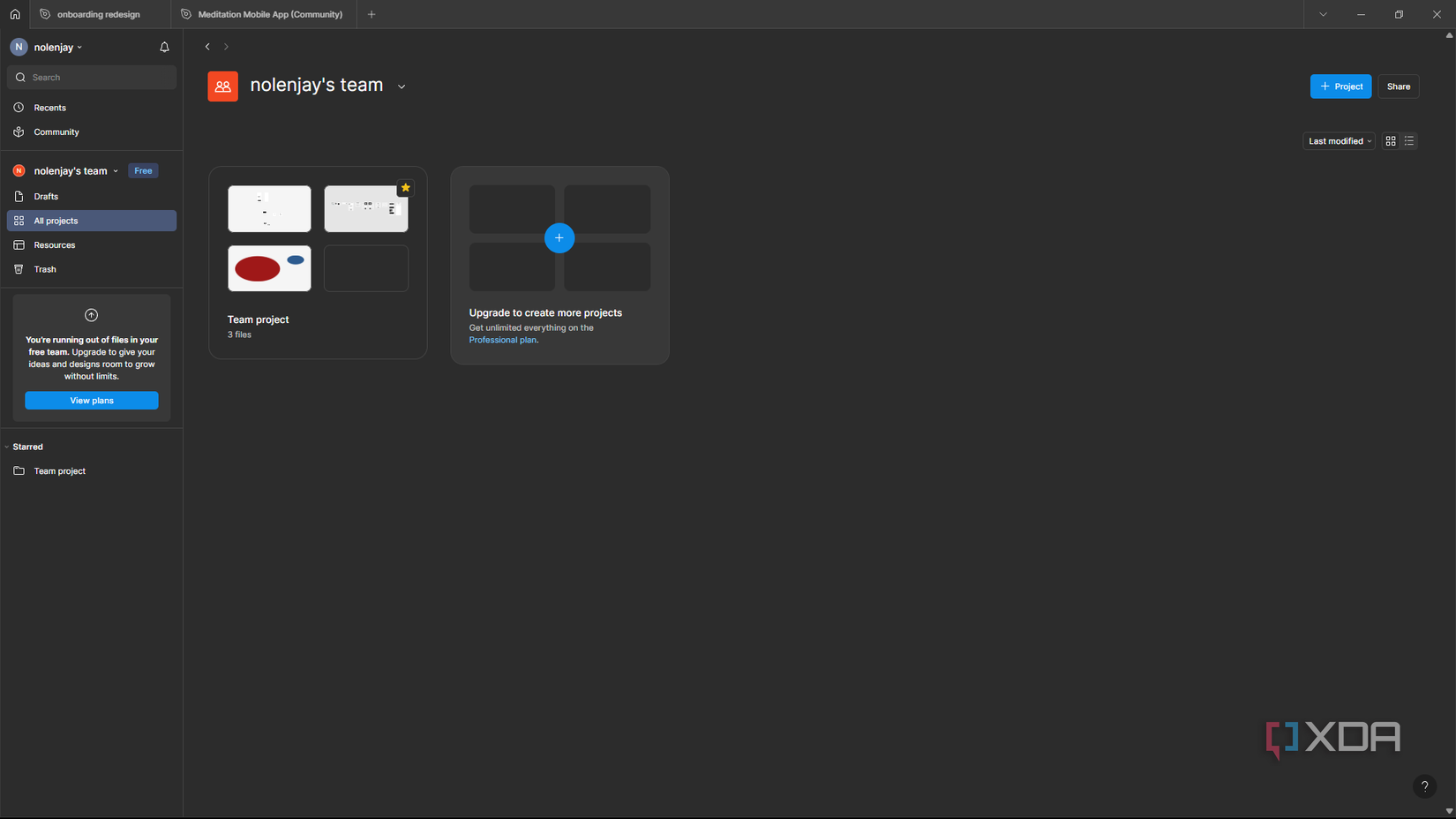Switch to the onboarding redesign tab
The image size is (1456, 819).
[x=97, y=14]
